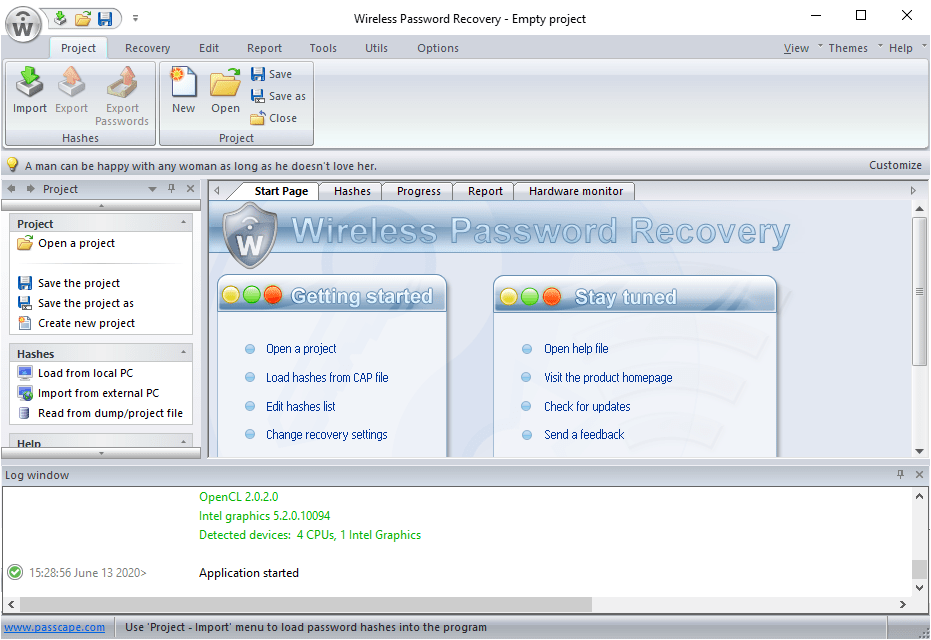Collapse the Project section in side panel
The image size is (931, 640).
[x=183, y=223]
